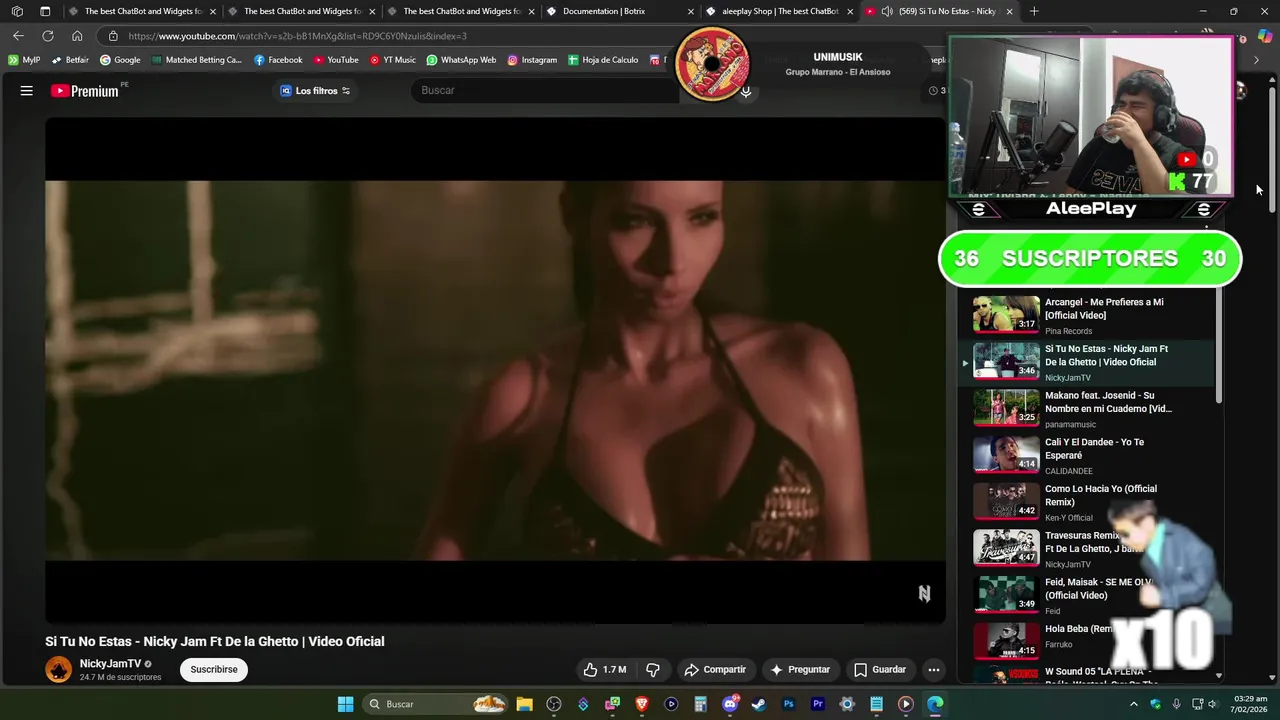Select the first ChatBot and Widgets tab
This screenshot has width=1280, height=720.
click(x=143, y=11)
